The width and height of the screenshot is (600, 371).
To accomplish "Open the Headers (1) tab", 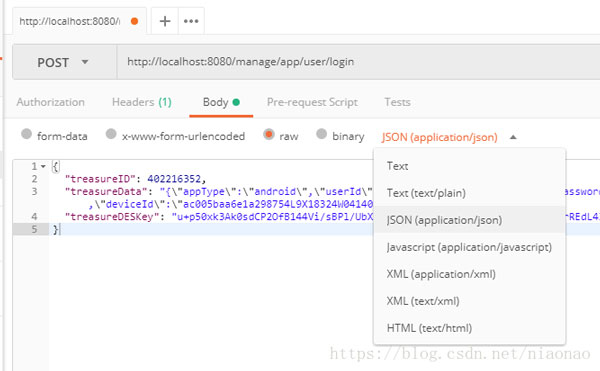I will pos(142,102).
